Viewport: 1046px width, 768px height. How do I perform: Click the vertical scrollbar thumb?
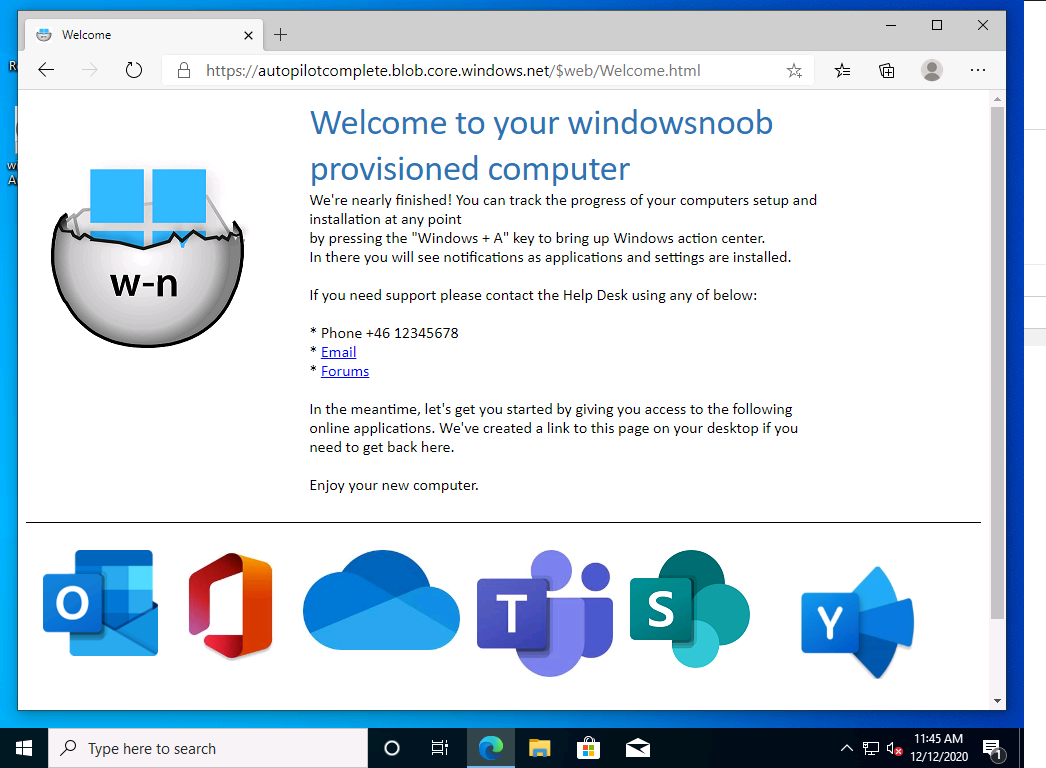pyautogui.click(x=997, y=363)
